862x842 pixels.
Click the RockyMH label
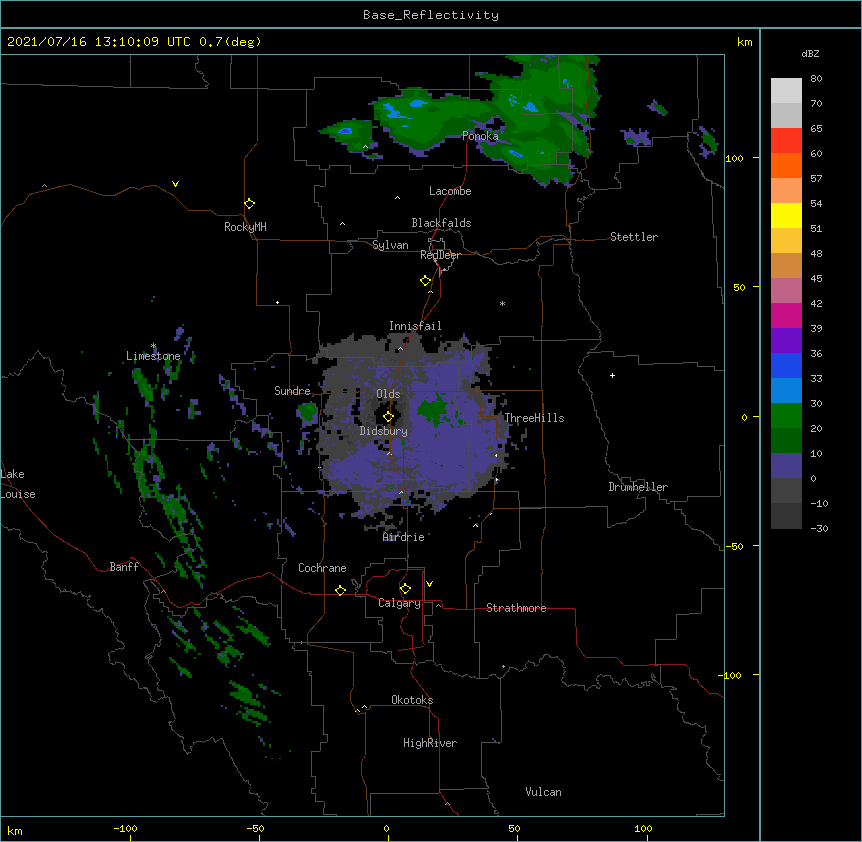coord(245,227)
